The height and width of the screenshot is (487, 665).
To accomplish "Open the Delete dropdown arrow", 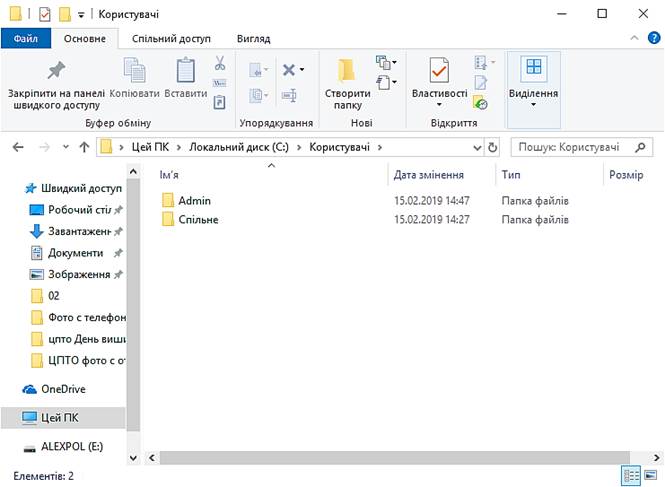I will [302, 70].
